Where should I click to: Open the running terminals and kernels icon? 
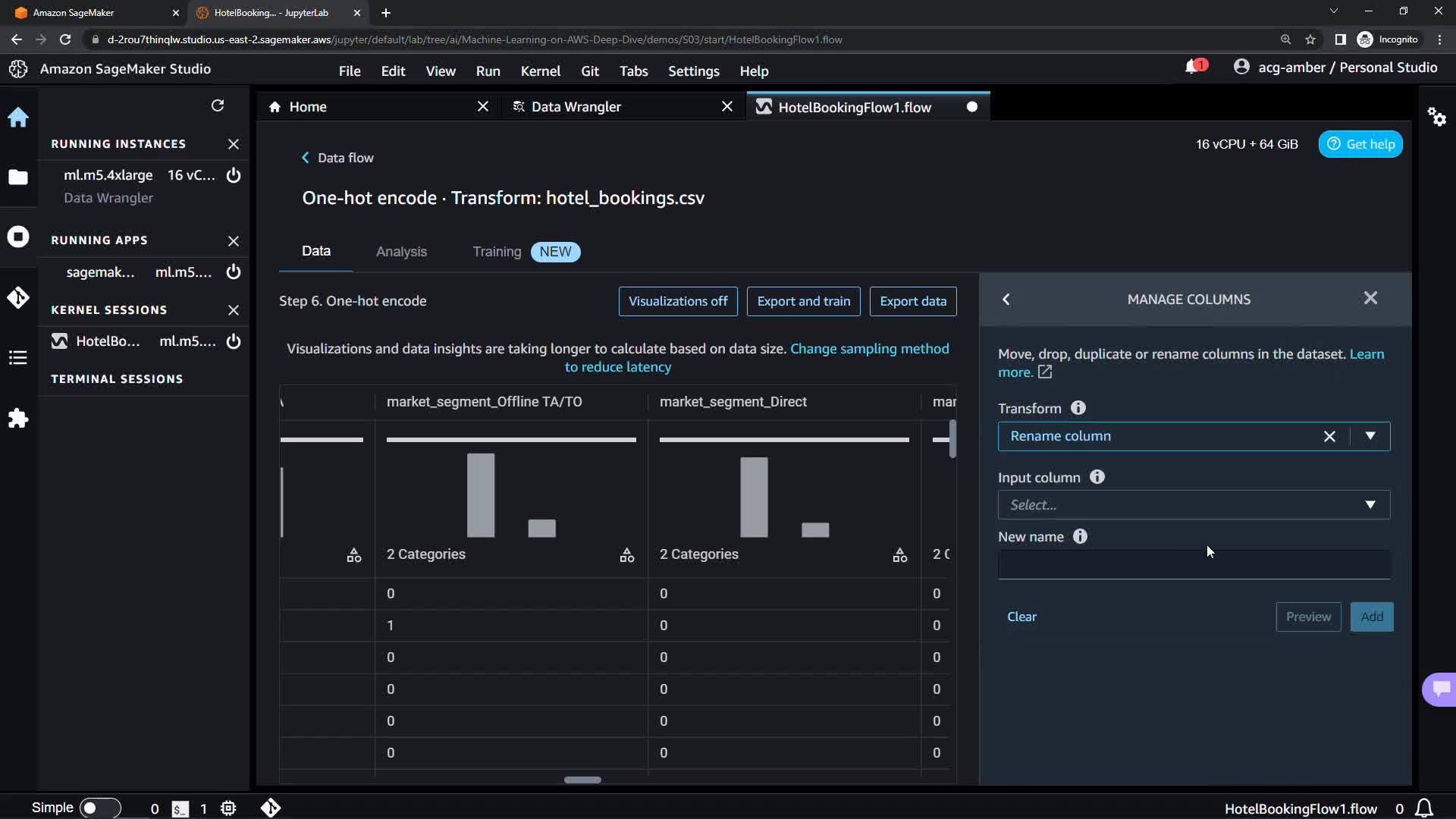click(18, 237)
